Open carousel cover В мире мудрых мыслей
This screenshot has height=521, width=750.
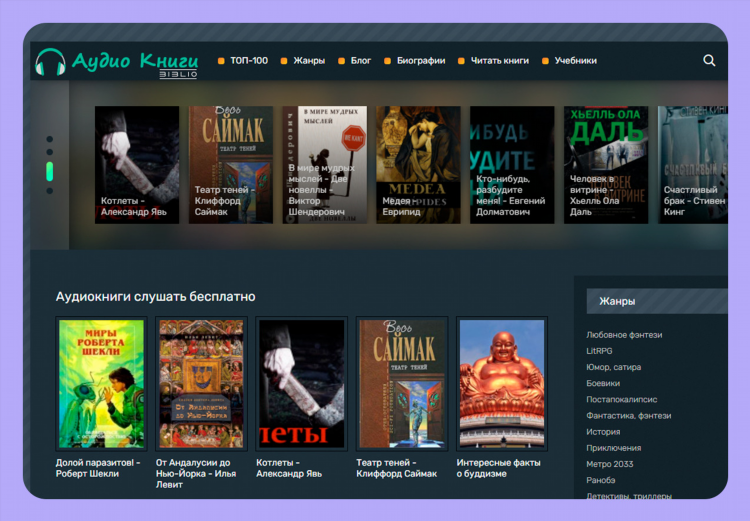[x=324, y=165]
